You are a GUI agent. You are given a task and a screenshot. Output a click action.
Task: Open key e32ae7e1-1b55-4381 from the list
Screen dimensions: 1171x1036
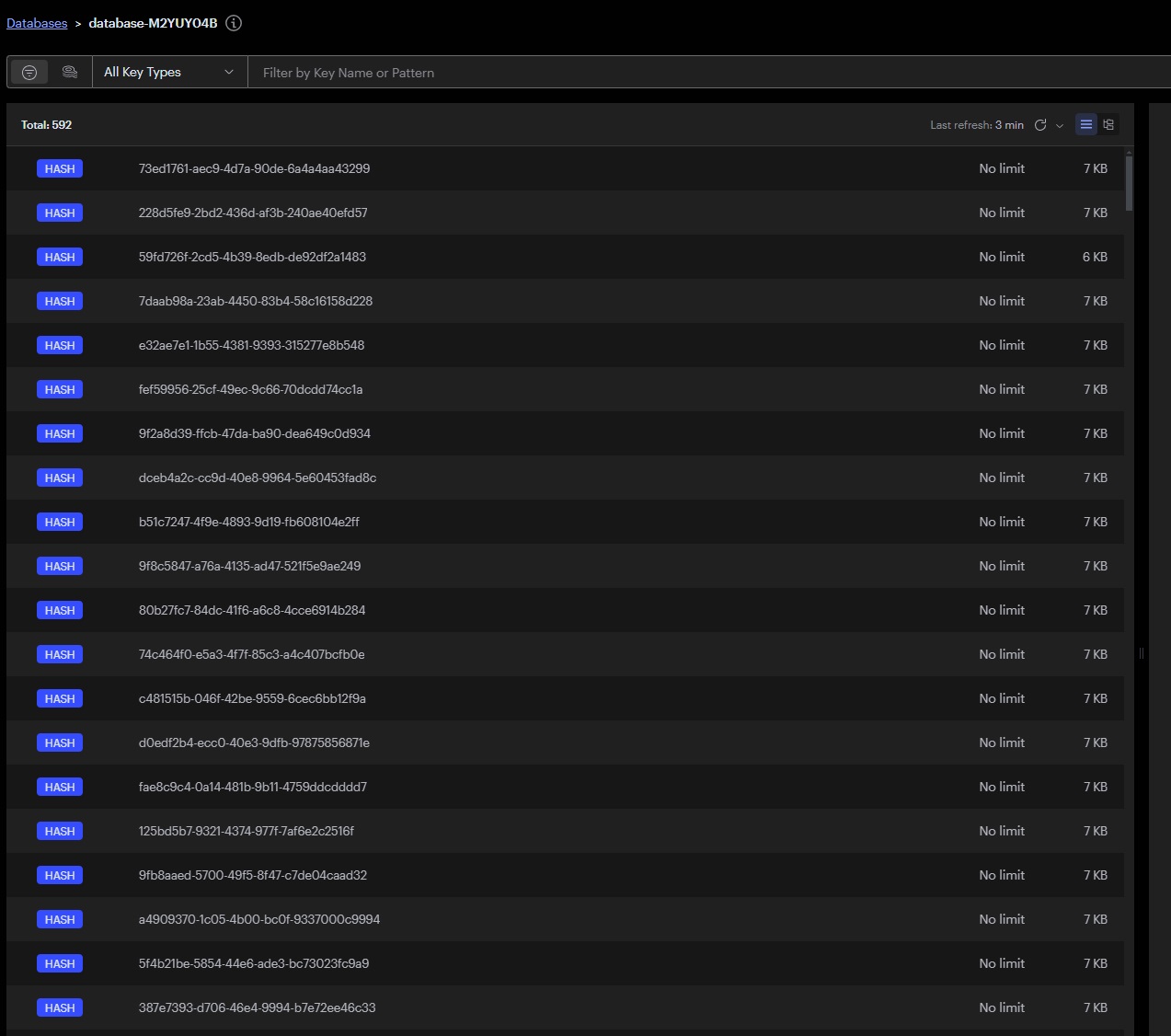[x=251, y=345]
